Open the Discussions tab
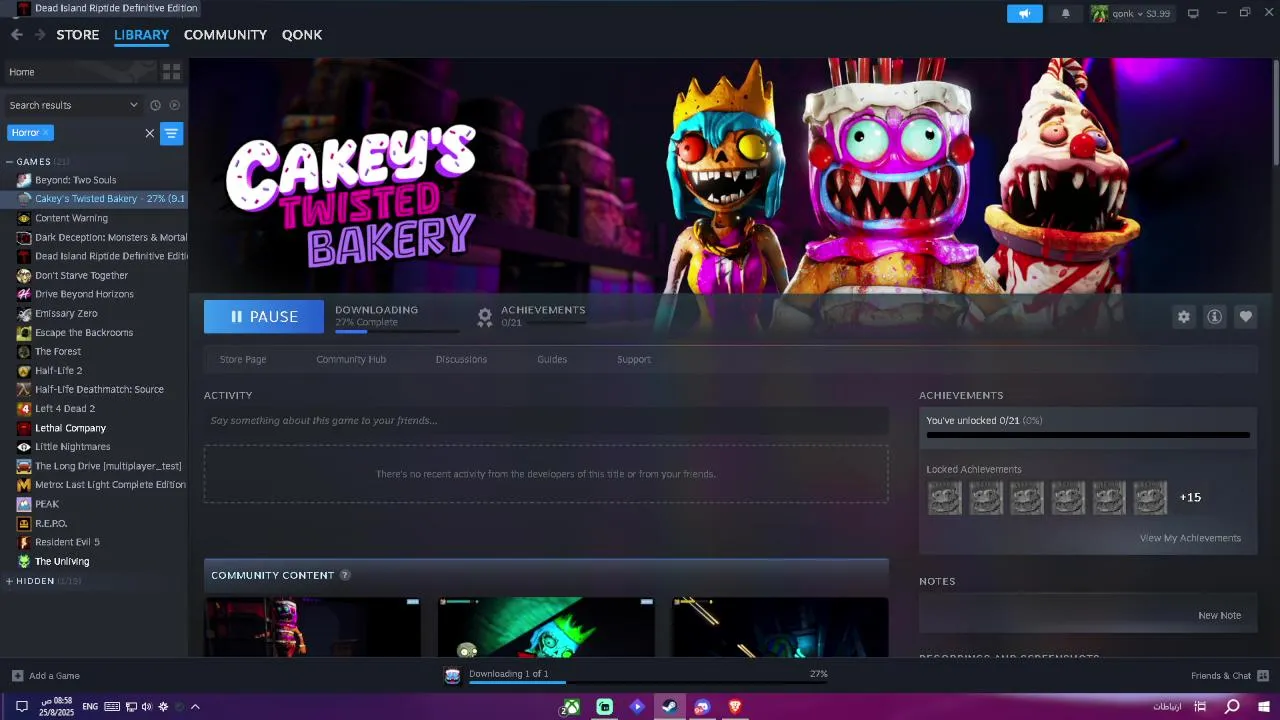Viewport: 1280px width, 720px height. click(461, 359)
